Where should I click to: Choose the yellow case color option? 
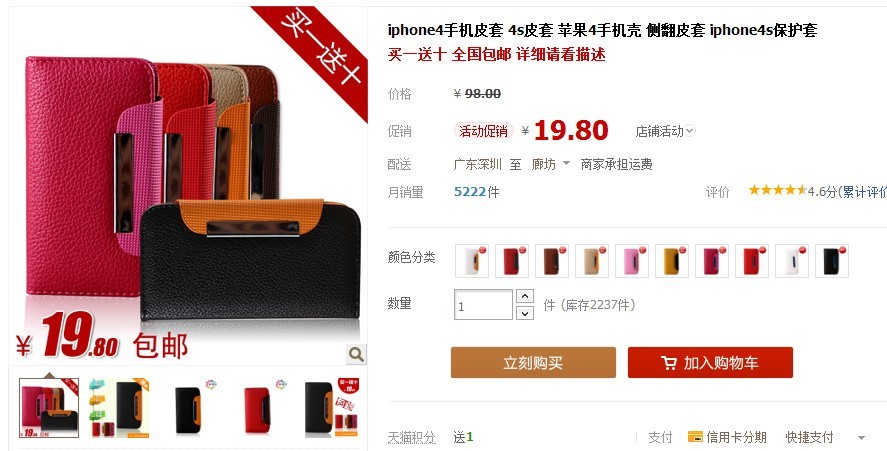pyautogui.click(x=672, y=260)
